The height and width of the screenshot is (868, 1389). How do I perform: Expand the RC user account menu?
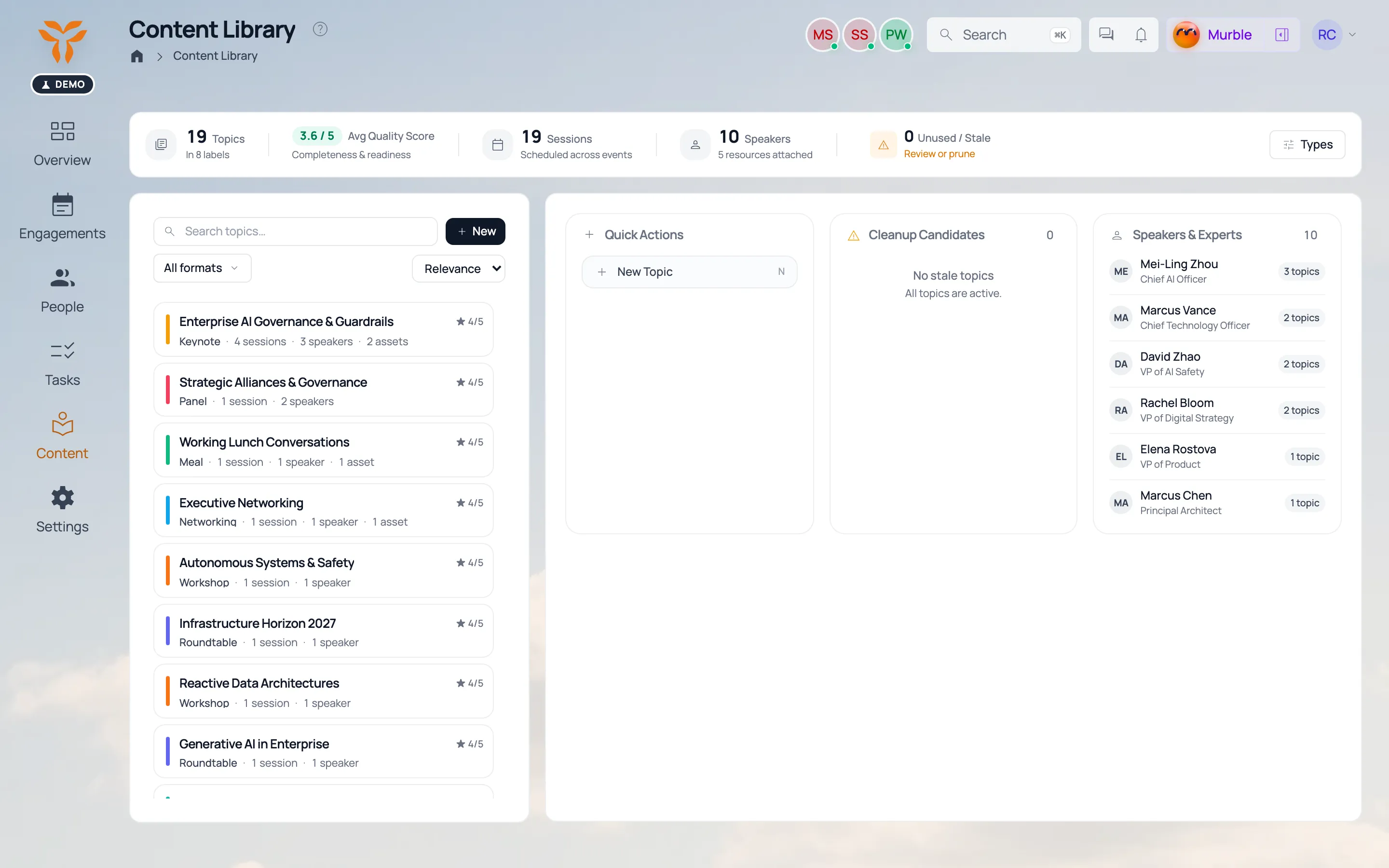click(x=1334, y=34)
